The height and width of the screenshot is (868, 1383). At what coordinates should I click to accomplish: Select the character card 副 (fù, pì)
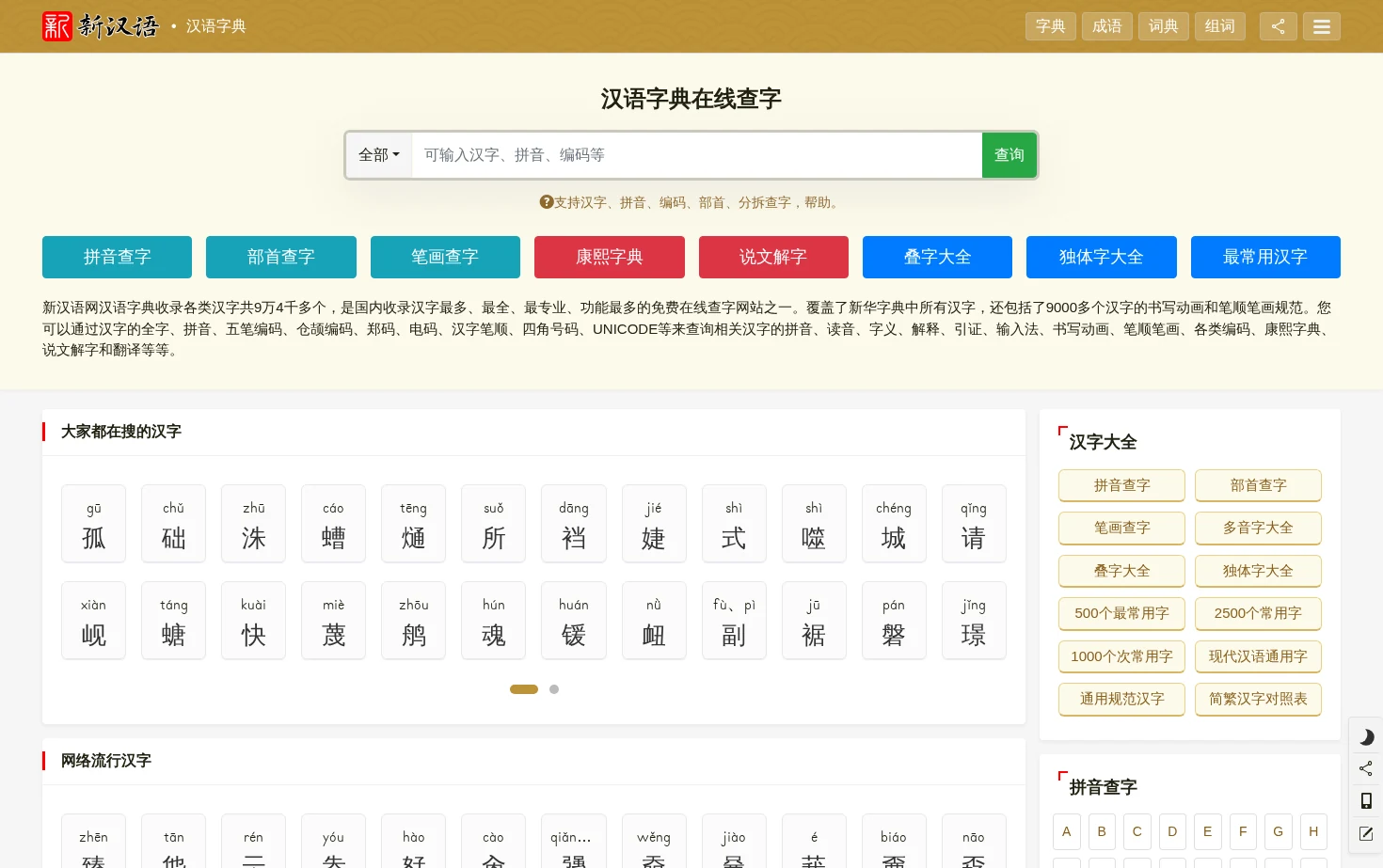pos(734,621)
